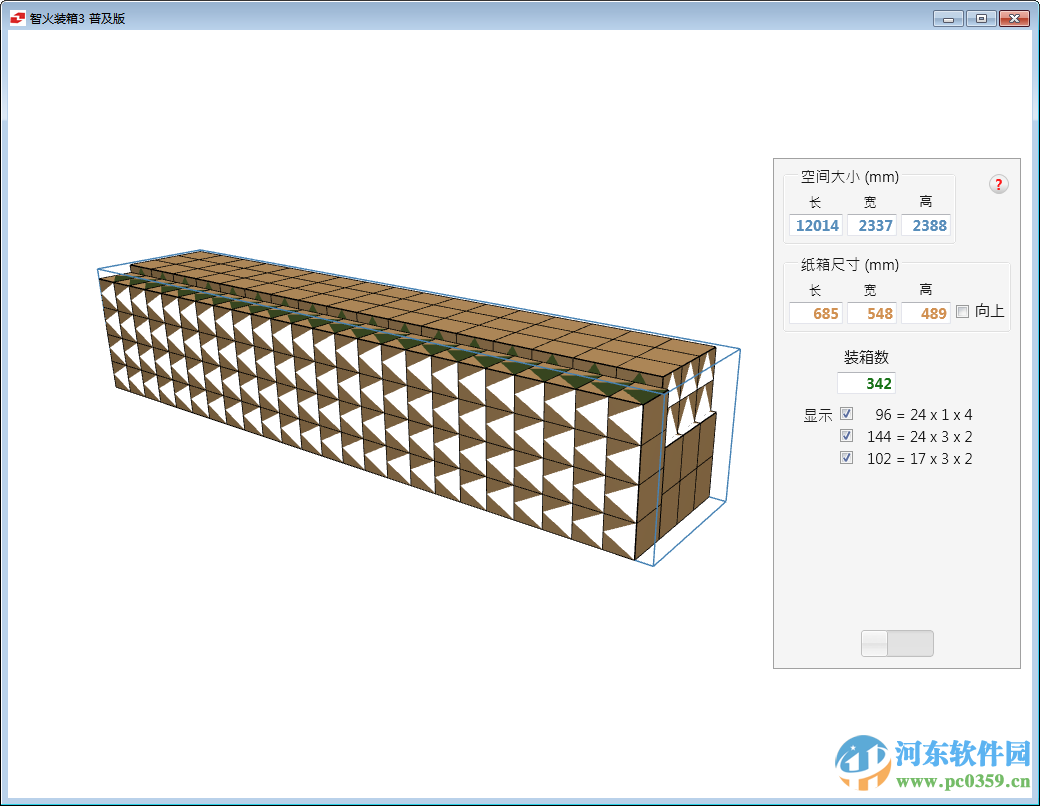Click the space length field 12014

(816, 226)
